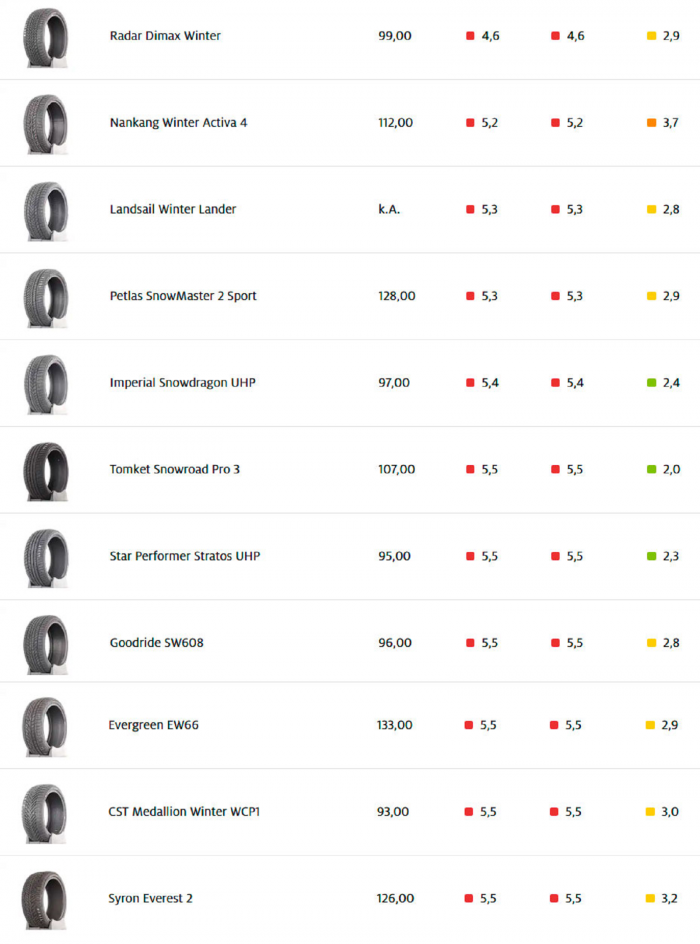Image resolution: width=700 pixels, height=944 pixels.
Task: Open the CST Medallion Winter WCP1 name
Action: coord(184,812)
